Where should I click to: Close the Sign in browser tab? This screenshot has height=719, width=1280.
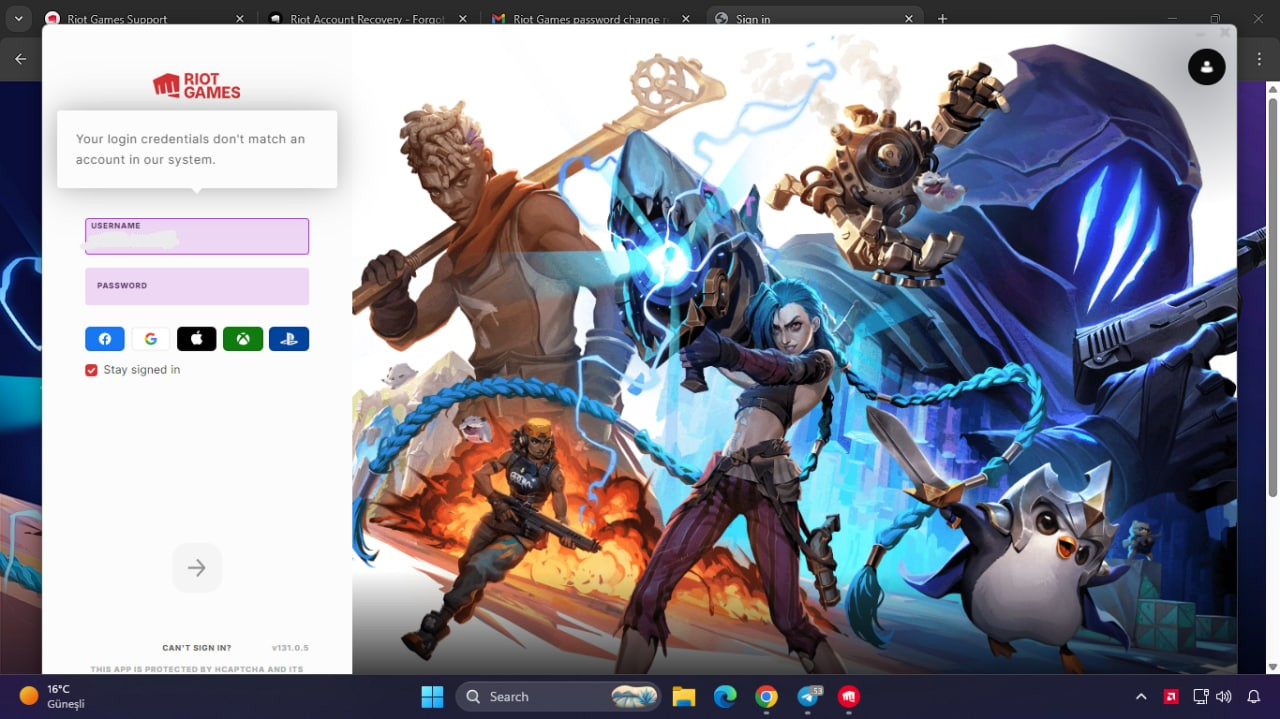[909, 19]
